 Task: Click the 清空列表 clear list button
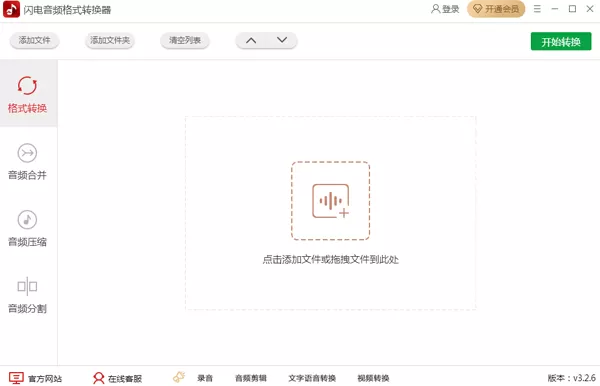tap(185, 40)
